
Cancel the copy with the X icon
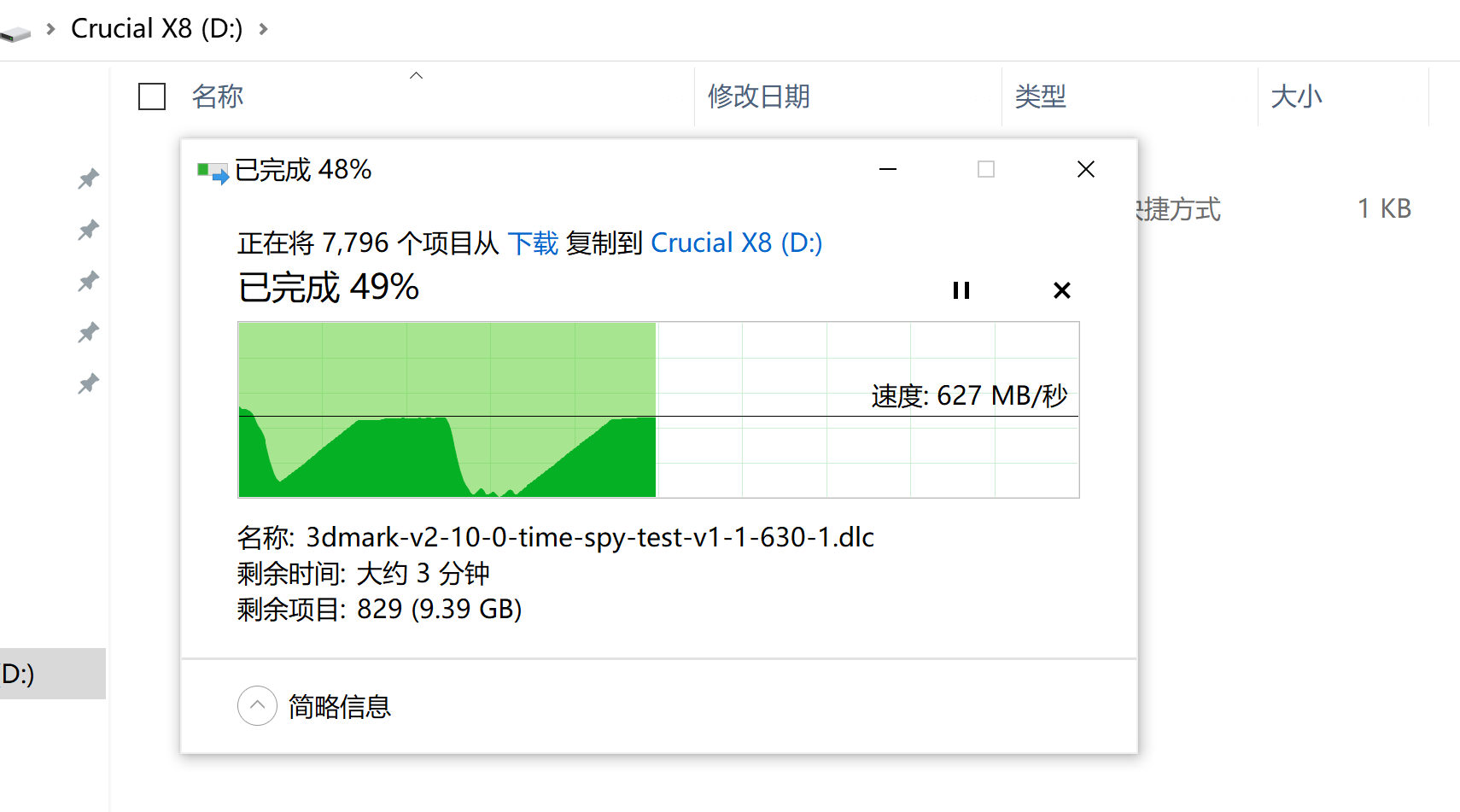click(x=1061, y=290)
